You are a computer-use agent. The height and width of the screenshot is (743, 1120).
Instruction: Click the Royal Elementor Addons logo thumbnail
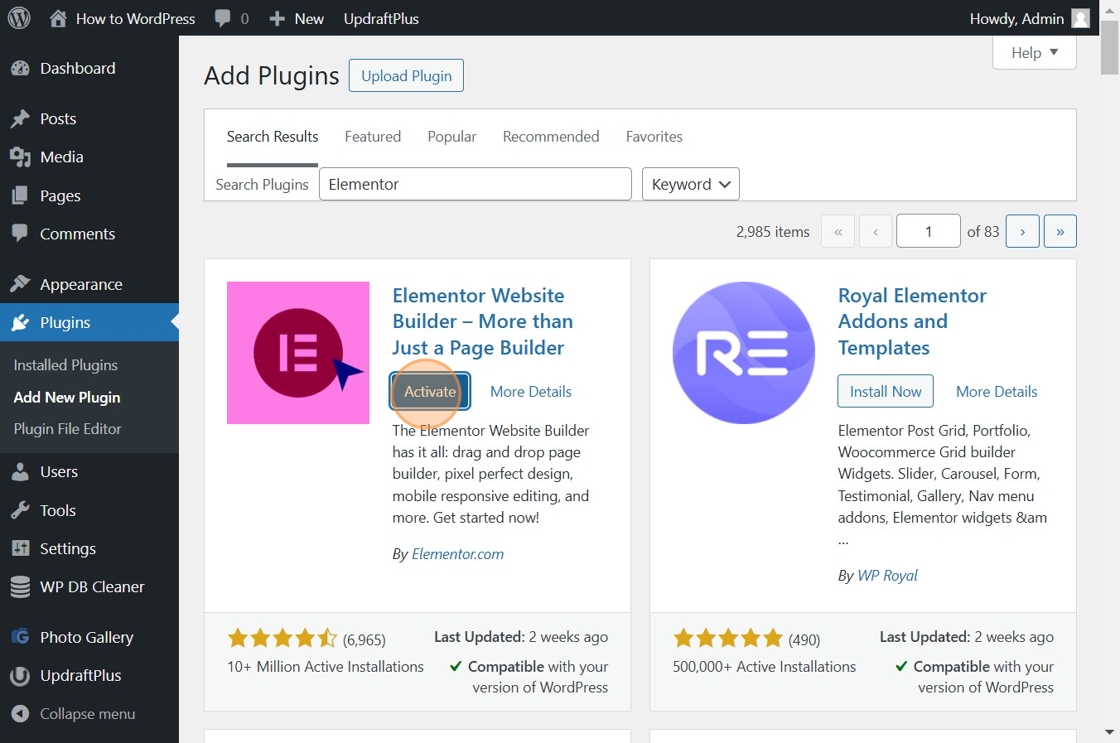click(x=744, y=353)
